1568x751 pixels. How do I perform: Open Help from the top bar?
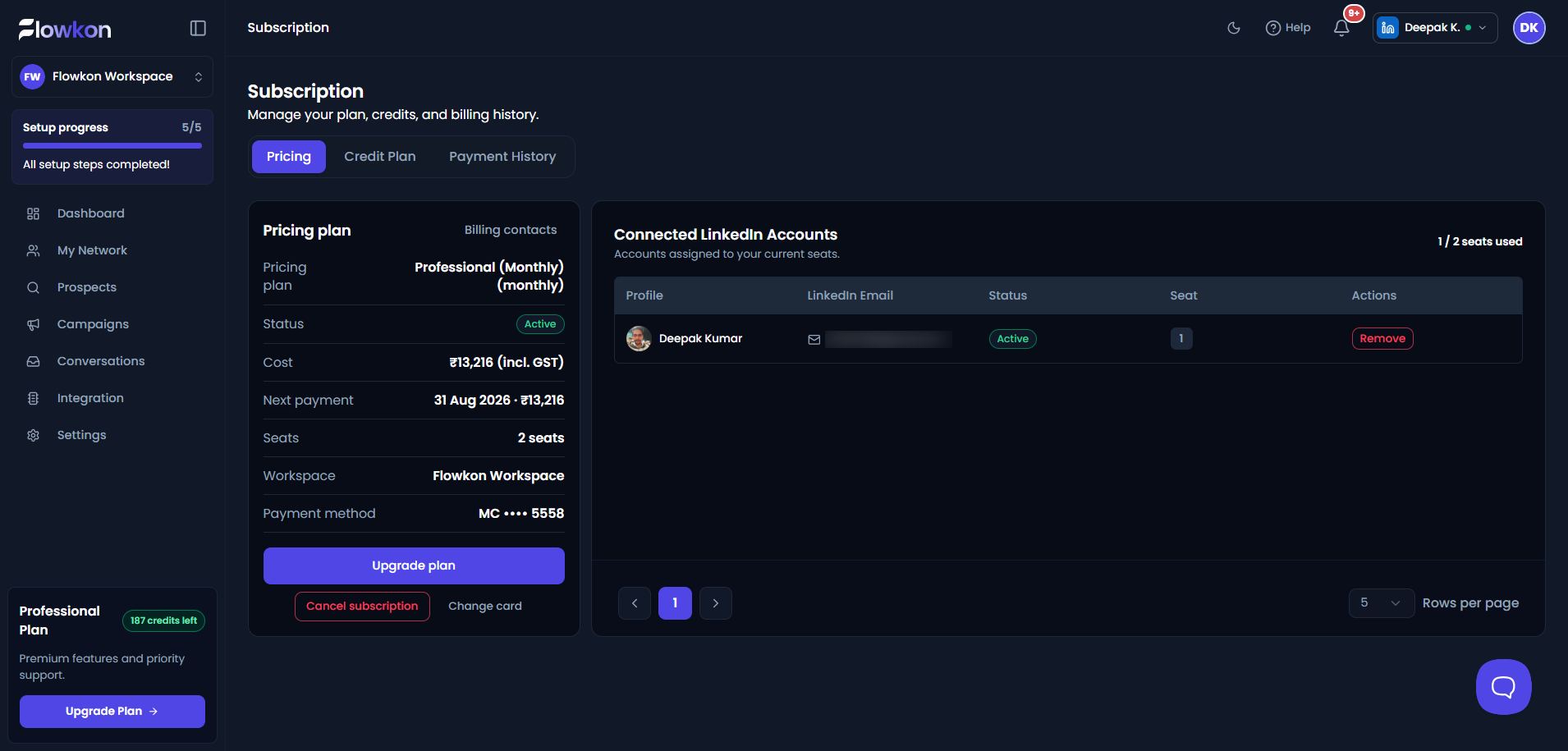pyautogui.click(x=1288, y=28)
